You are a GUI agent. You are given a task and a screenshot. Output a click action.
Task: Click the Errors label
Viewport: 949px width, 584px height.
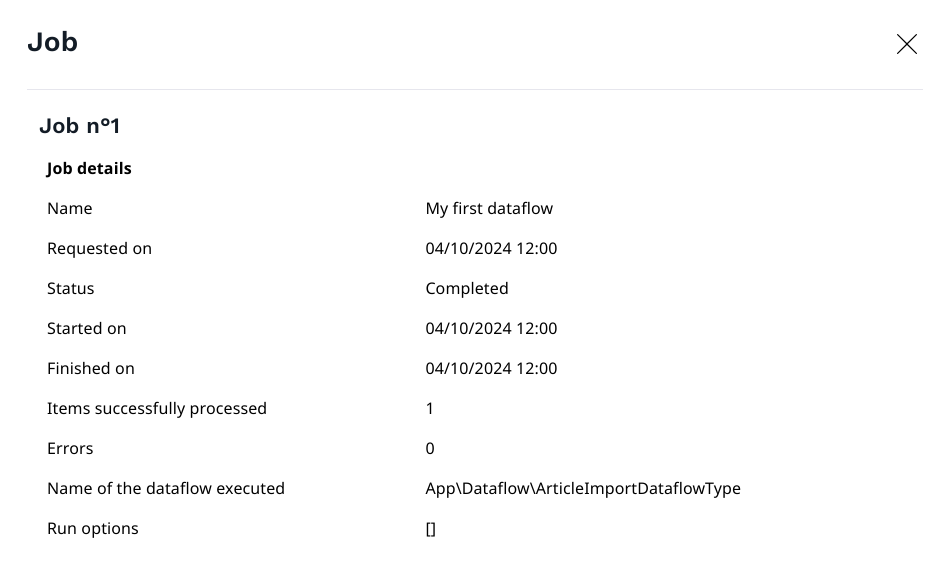[x=70, y=448]
